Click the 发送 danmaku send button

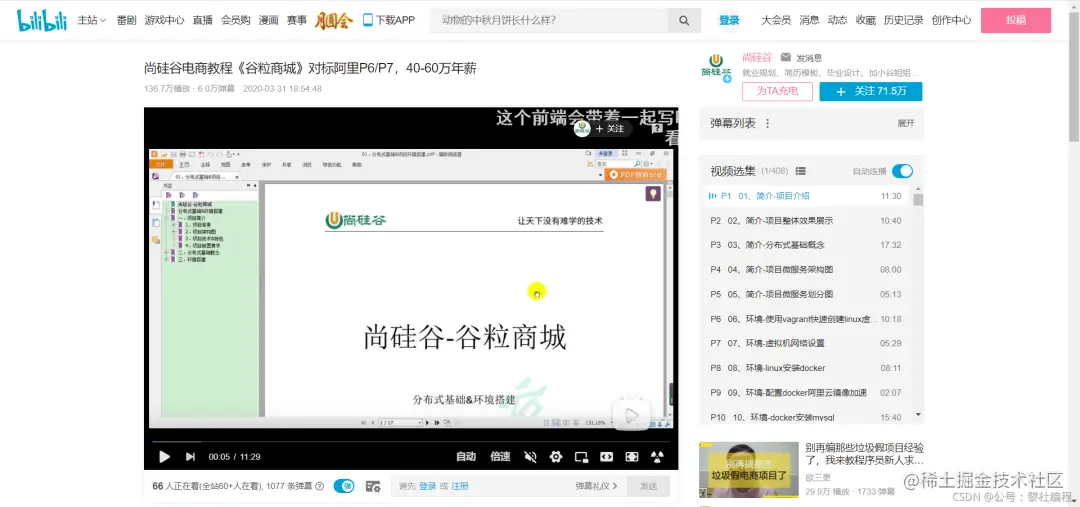tap(648, 486)
